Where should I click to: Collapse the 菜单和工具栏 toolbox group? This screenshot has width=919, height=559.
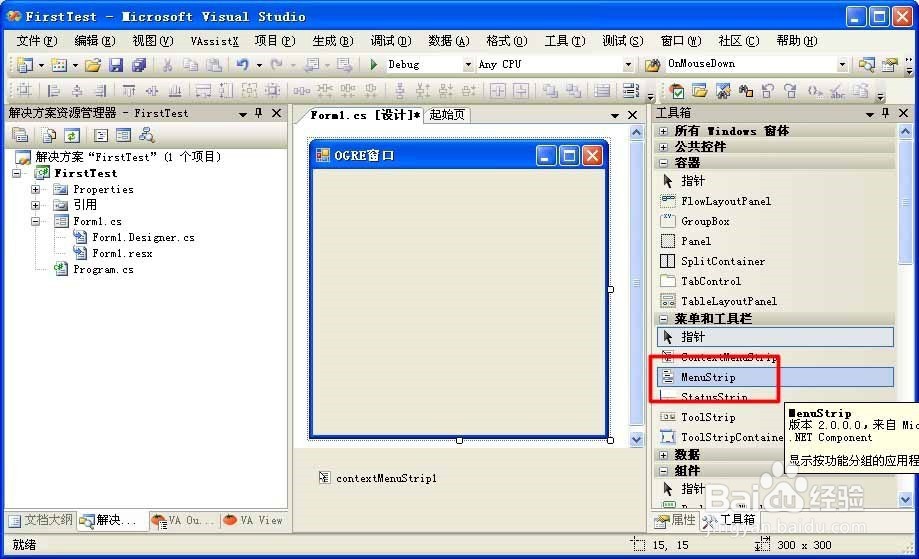663,319
